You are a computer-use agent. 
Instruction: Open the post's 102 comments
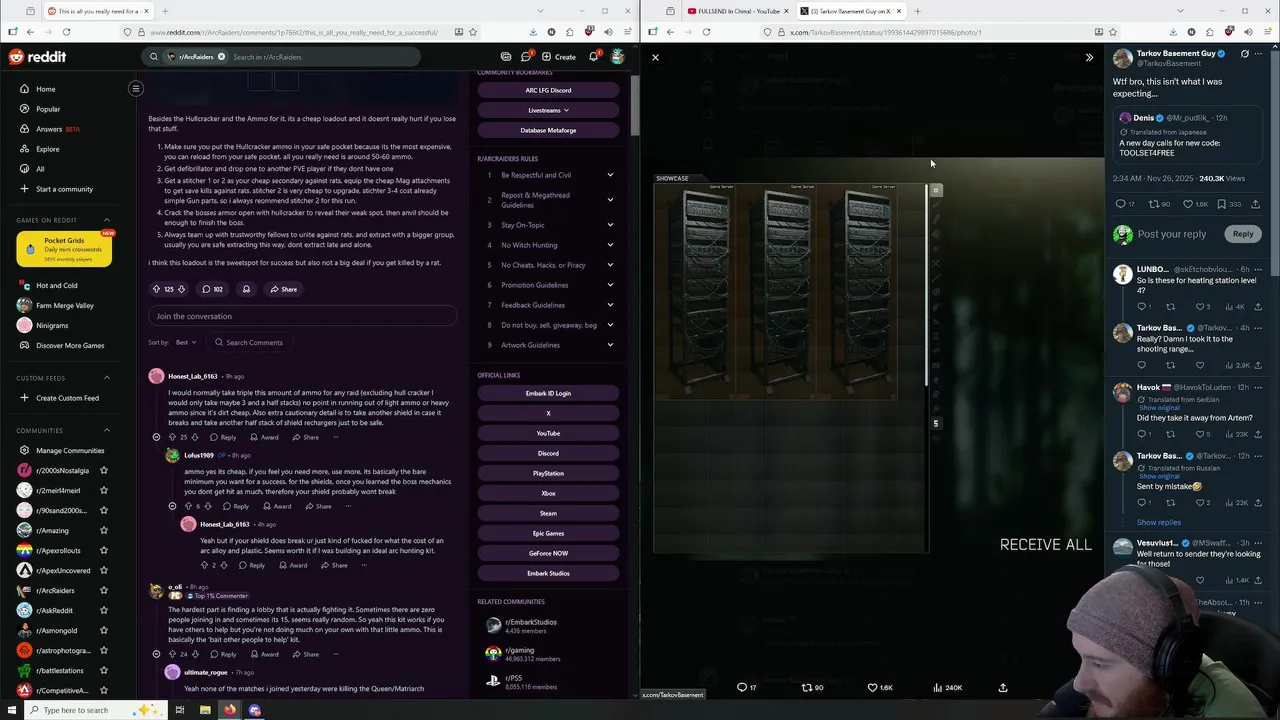212,289
